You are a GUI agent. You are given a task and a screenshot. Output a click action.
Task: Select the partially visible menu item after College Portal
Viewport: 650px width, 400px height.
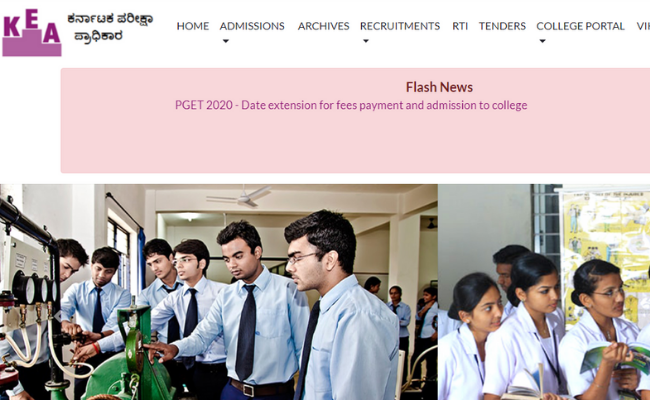tap(643, 26)
